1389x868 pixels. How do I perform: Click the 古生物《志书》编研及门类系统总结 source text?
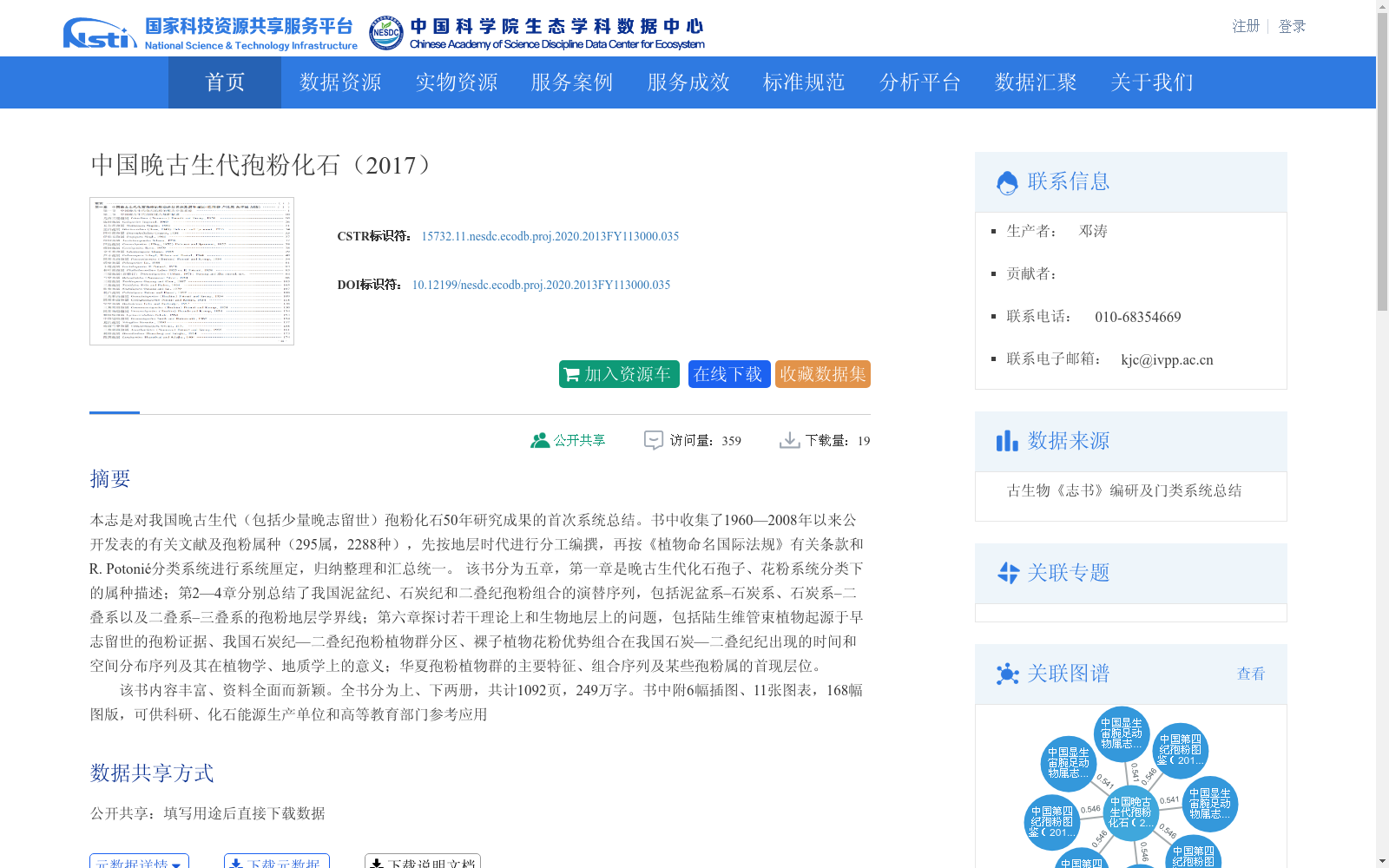click(1124, 490)
